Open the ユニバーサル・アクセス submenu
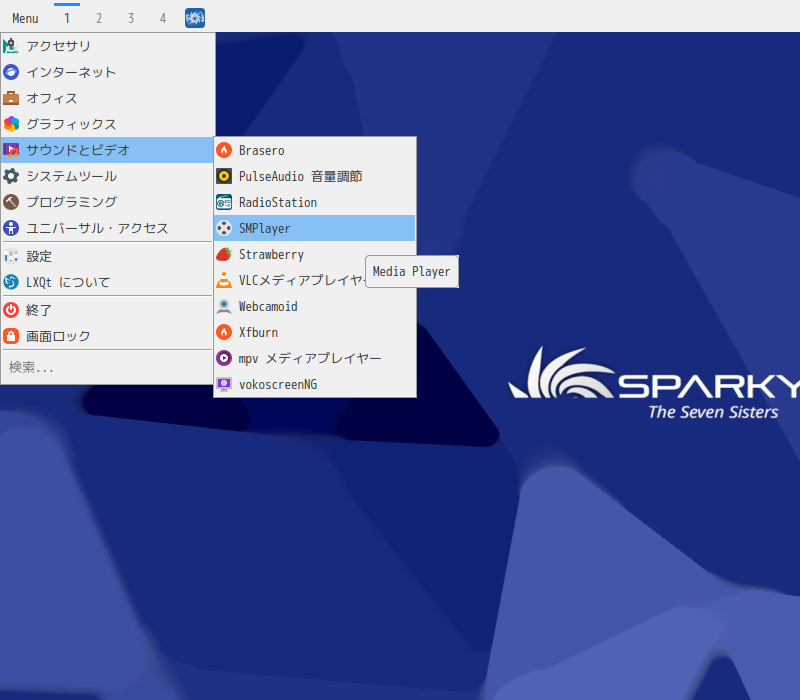This screenshot has width=800, height=700. click(x=107, y=228)
